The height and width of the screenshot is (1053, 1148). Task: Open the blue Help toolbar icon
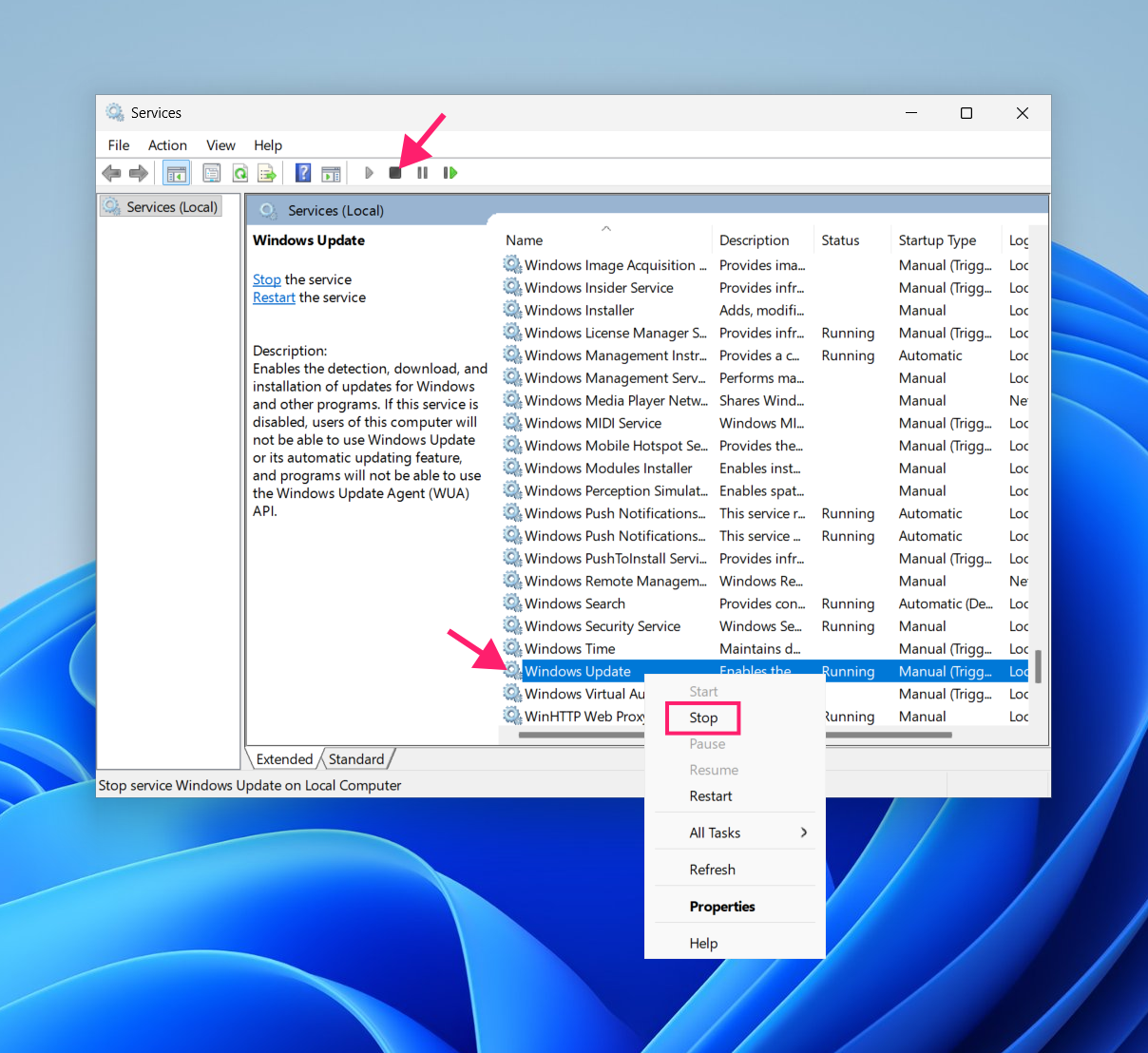[303, 173]
